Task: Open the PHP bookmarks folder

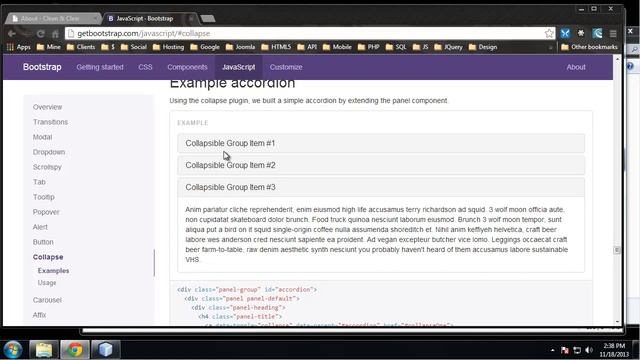Action: [x=369, y=47]
